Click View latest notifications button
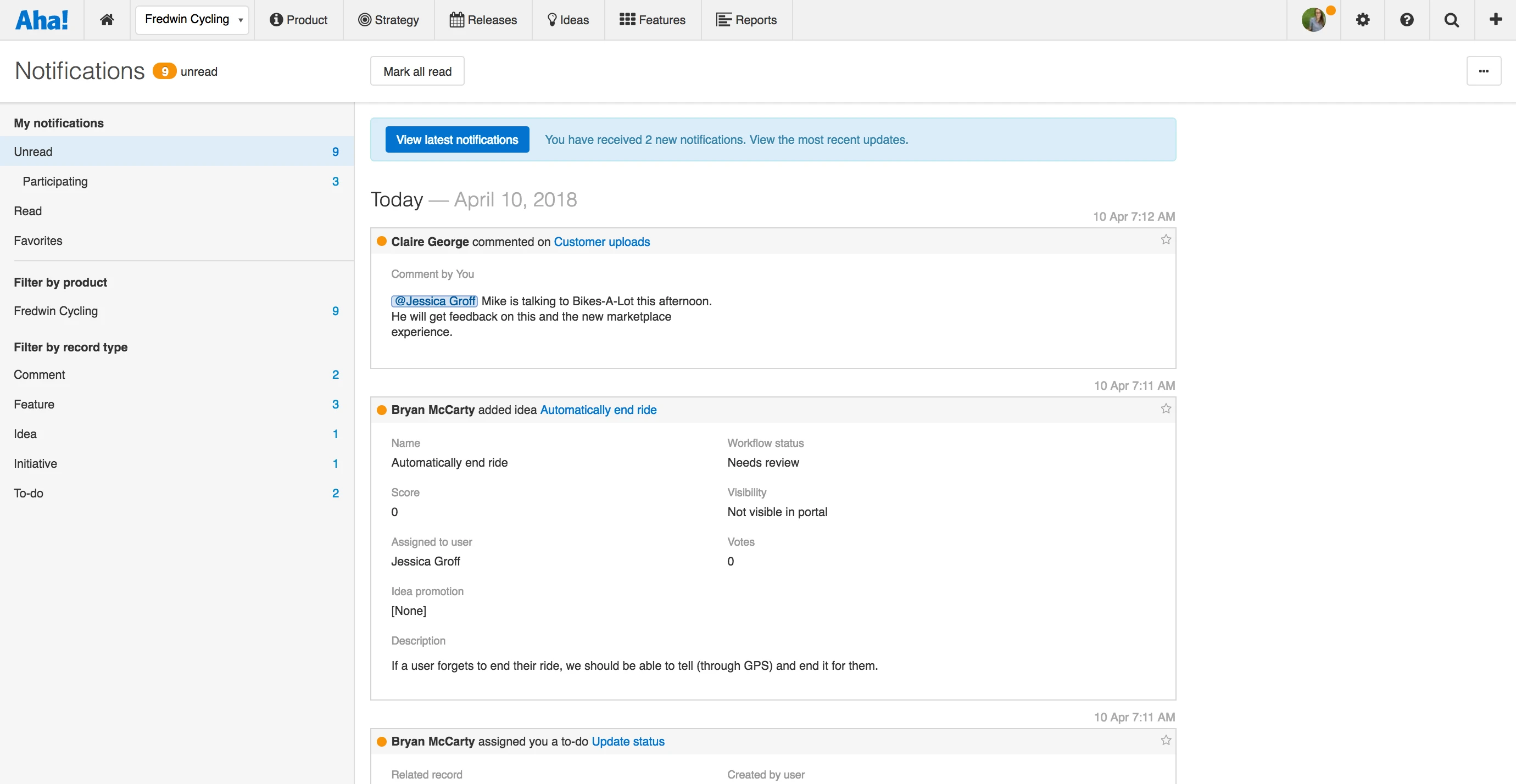This screenshot has height=784, width=1516. [x=456, y=139]
